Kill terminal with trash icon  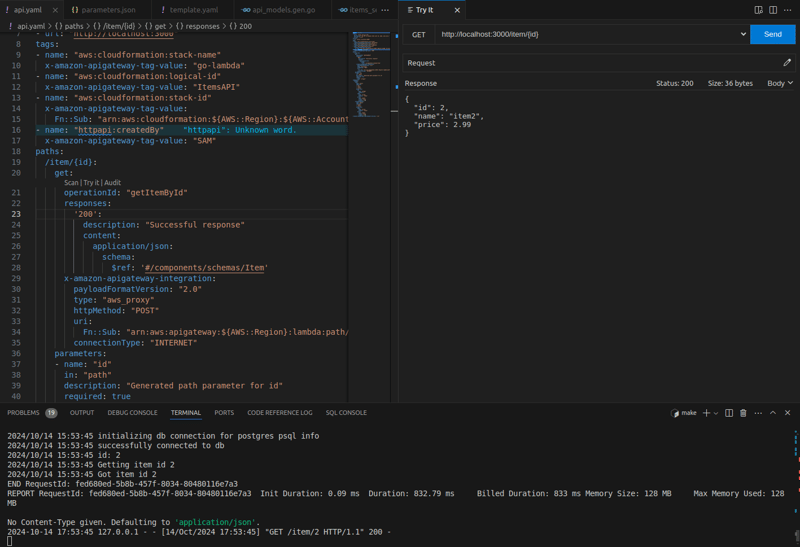(x=743, y=413)
